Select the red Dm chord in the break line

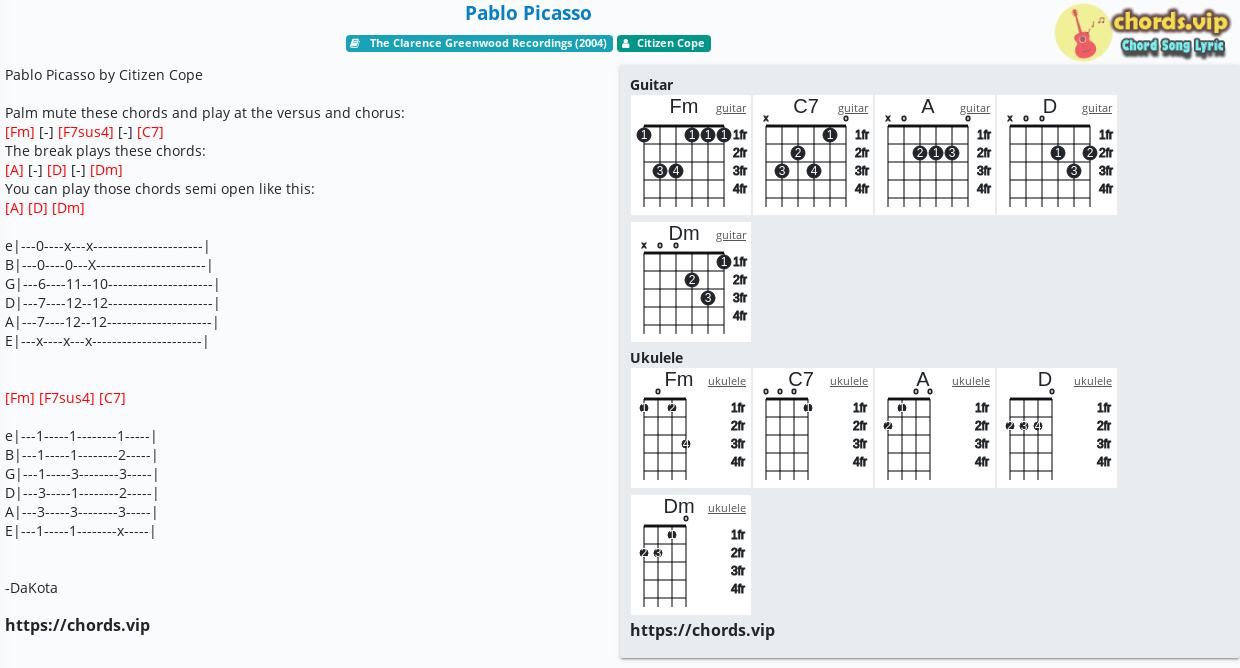click(106, 170)
